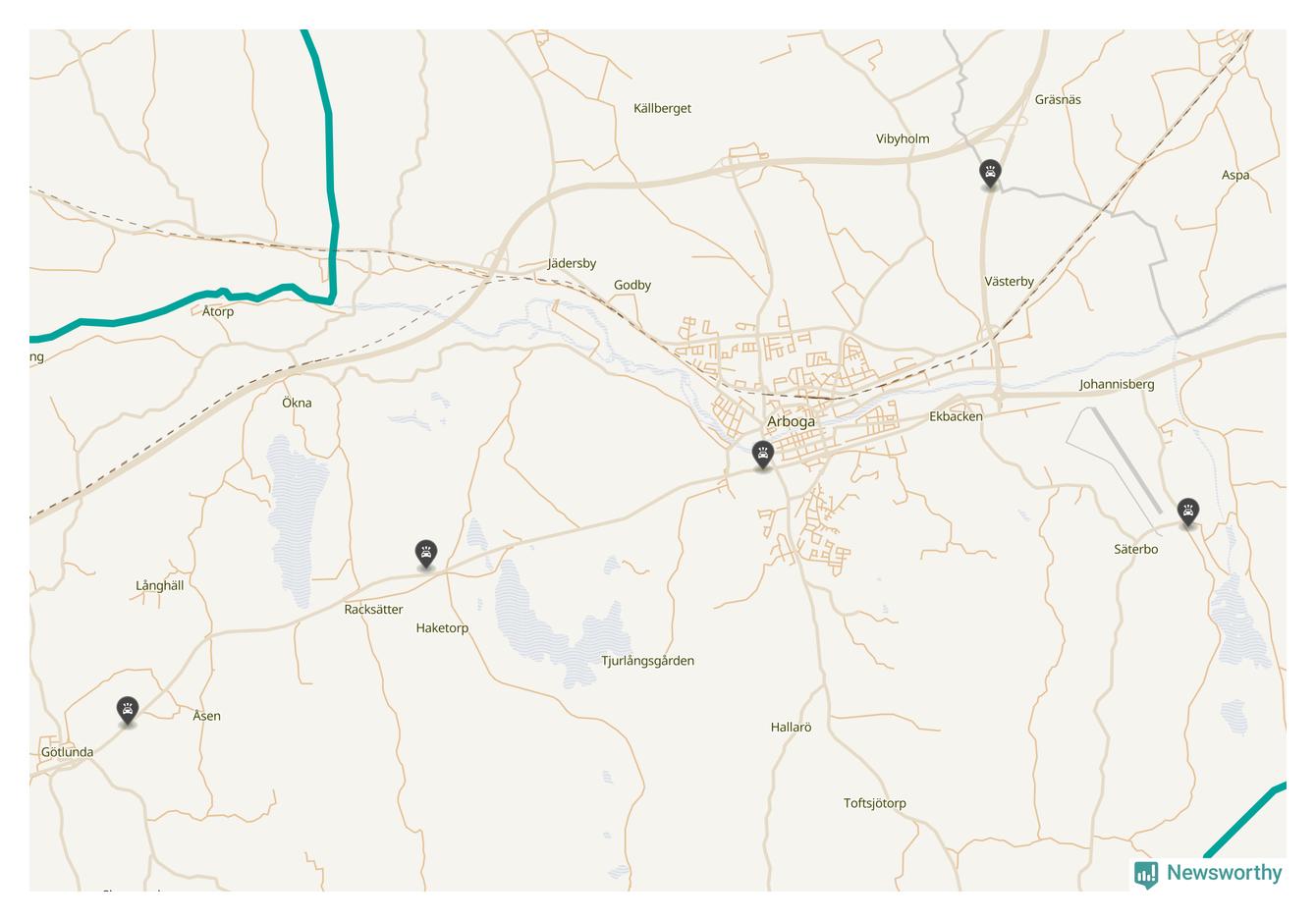This screenshot has height=921, width=1316.
Task: Select the Åtorp label by green line
Action: tap(218, 311)
